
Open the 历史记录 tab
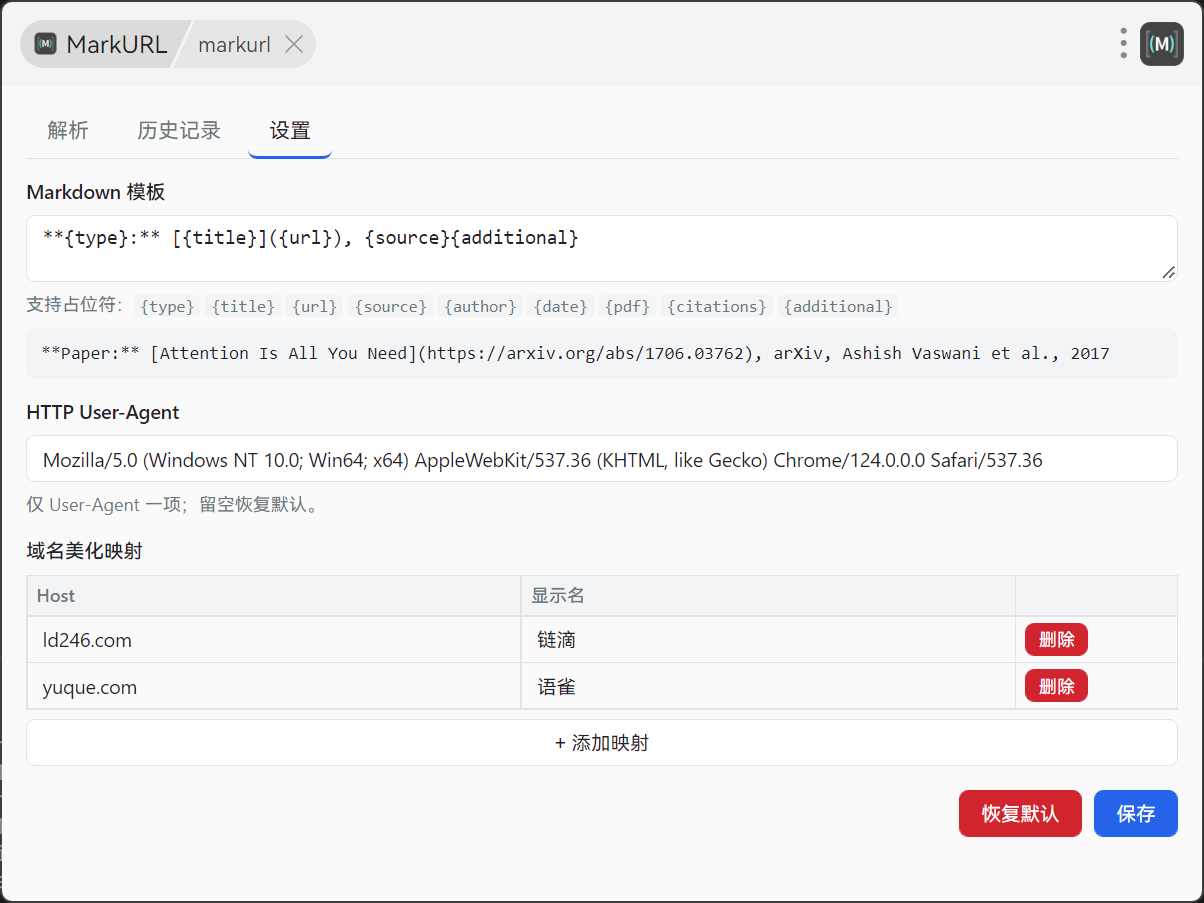coord(179,130)
